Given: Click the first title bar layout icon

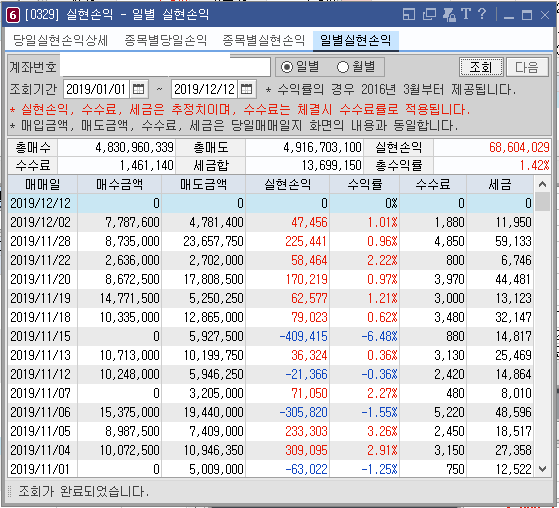Looking at the screenshot, I should click(x=409, y=15).
